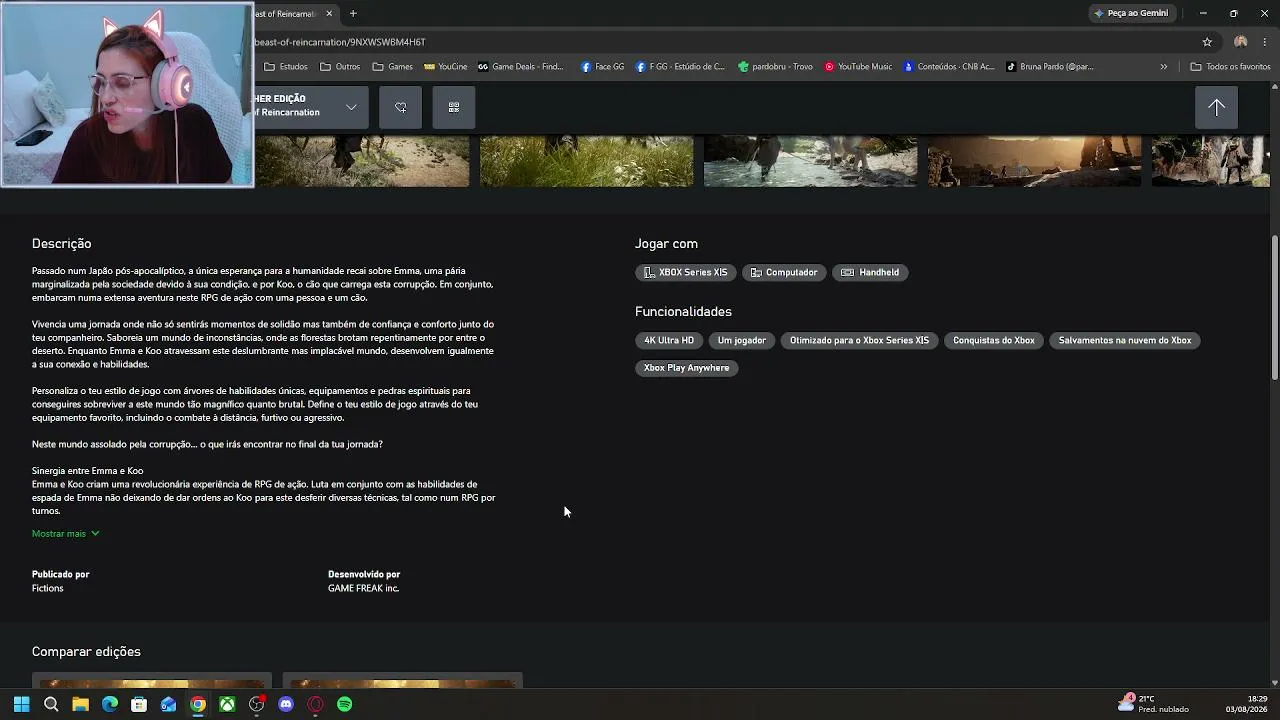The width and height of the screenshot is (1280, 720).
Task: Open the pardobru - Trovo bookmark
Action: click(775, 67)
